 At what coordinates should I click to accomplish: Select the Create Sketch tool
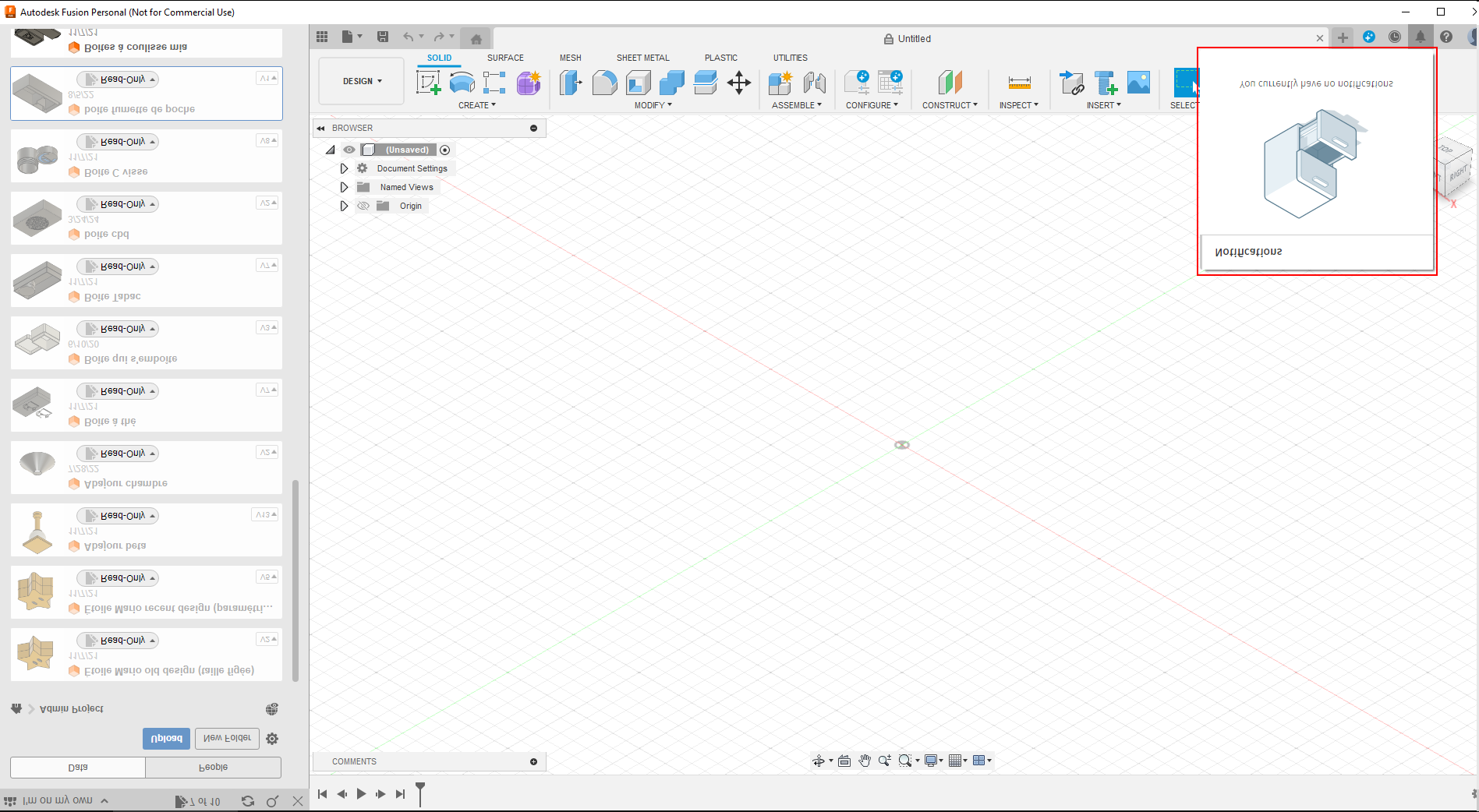pos(427,82)
